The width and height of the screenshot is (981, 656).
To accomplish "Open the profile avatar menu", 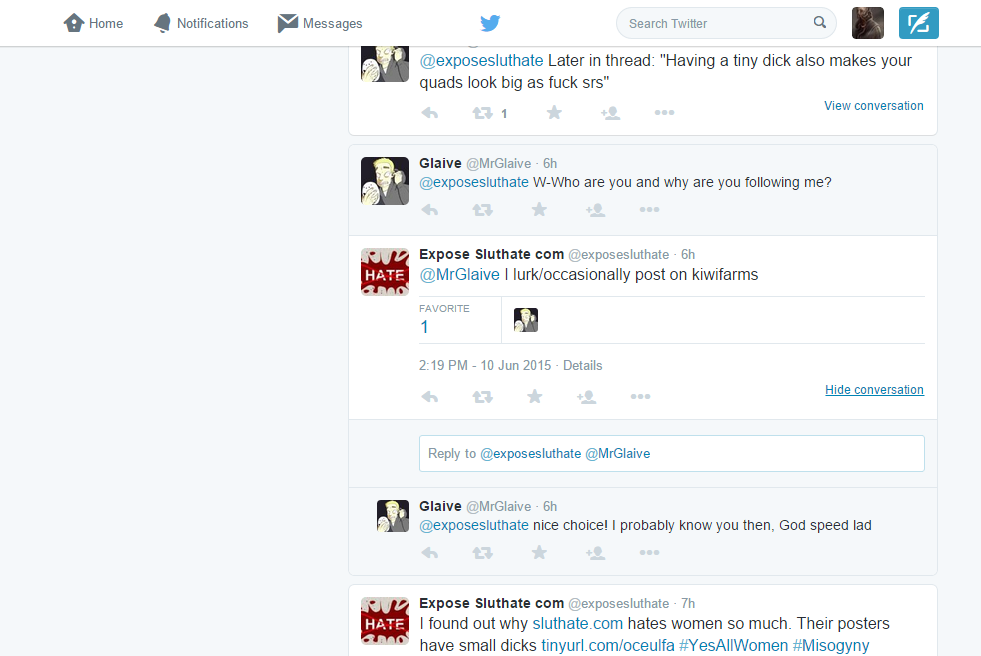I will (x=868, y=23).
